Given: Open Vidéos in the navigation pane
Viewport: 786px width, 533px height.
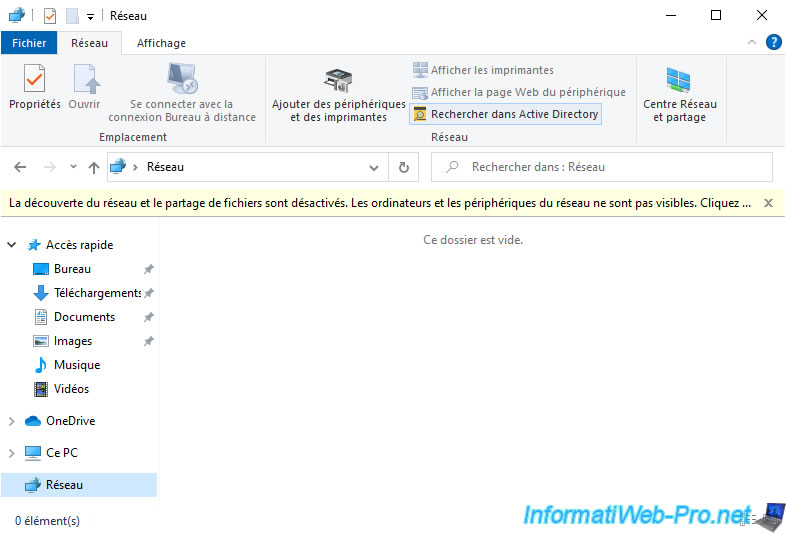Looking at the screenshot, I should [71, 389].
